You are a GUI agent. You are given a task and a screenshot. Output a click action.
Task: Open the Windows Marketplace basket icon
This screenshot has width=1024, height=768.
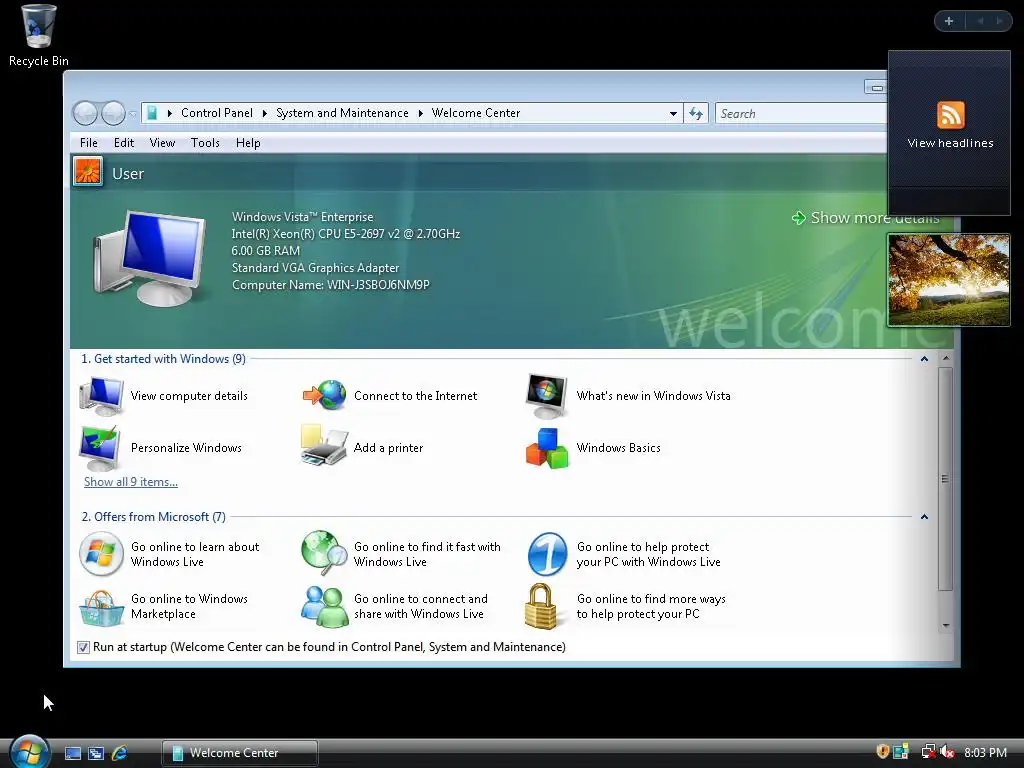(101, 607)
